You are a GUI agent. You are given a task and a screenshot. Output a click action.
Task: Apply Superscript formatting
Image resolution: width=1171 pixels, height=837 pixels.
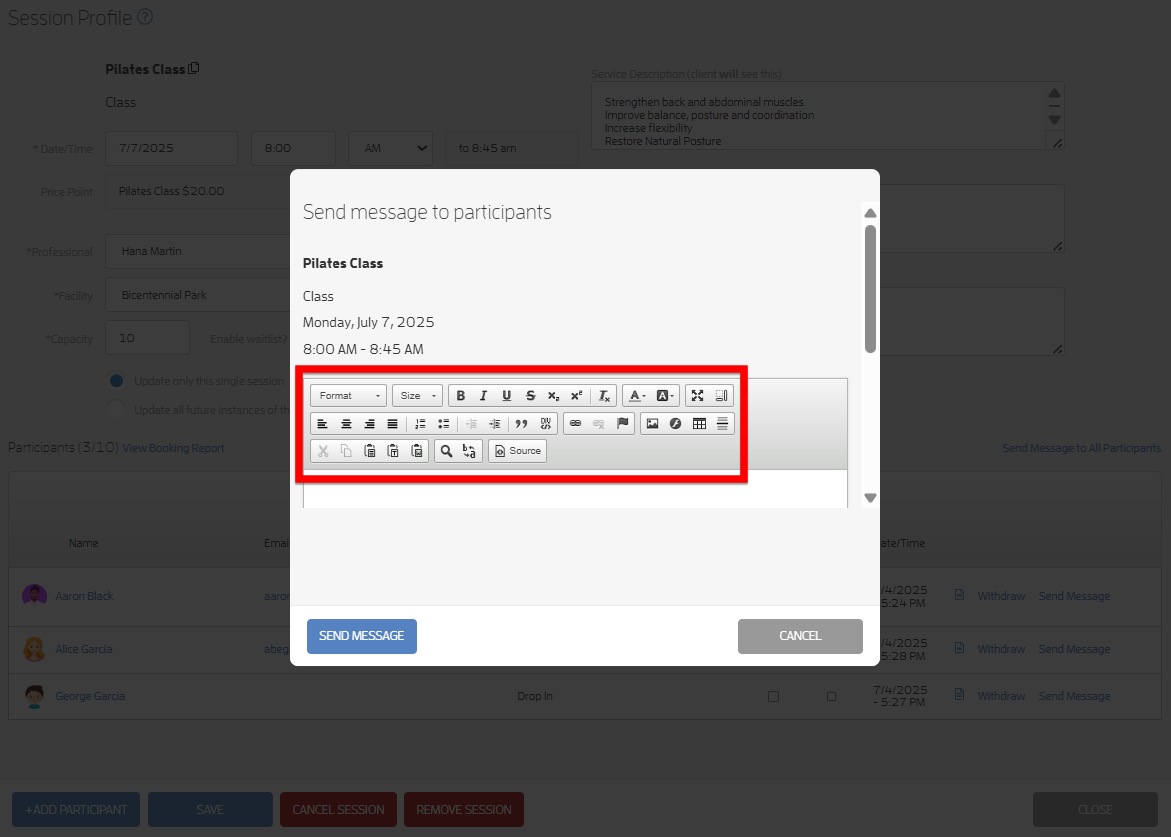[577, 396]
